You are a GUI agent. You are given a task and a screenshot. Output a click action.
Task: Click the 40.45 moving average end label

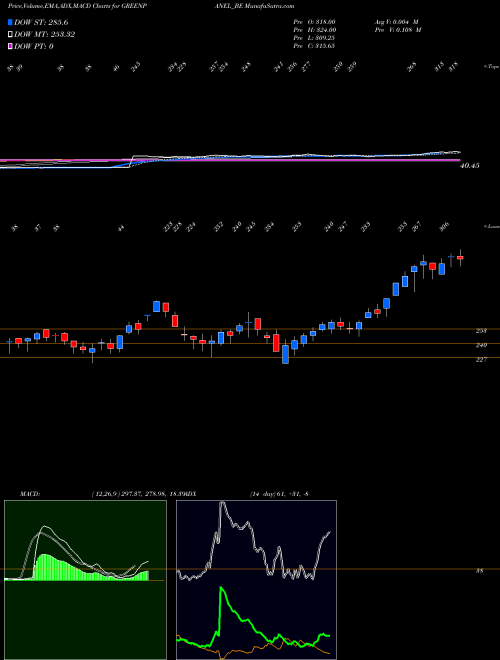470,166
